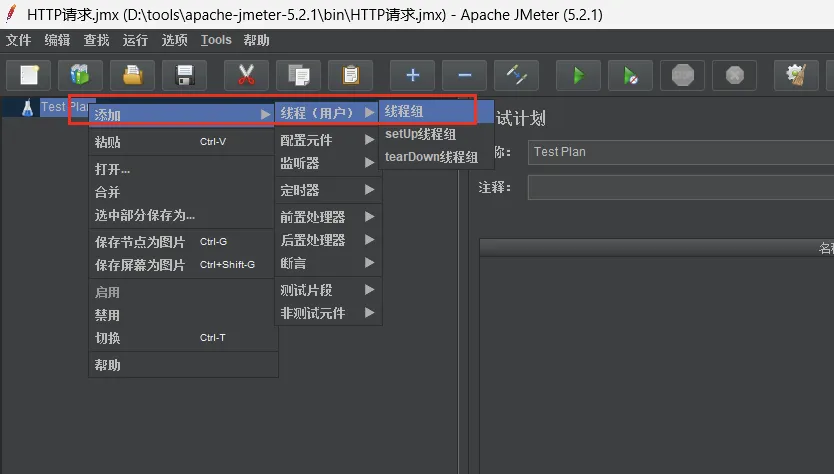
Task: Click the JMeter feather title icon
Action: [x=11, y=14]
